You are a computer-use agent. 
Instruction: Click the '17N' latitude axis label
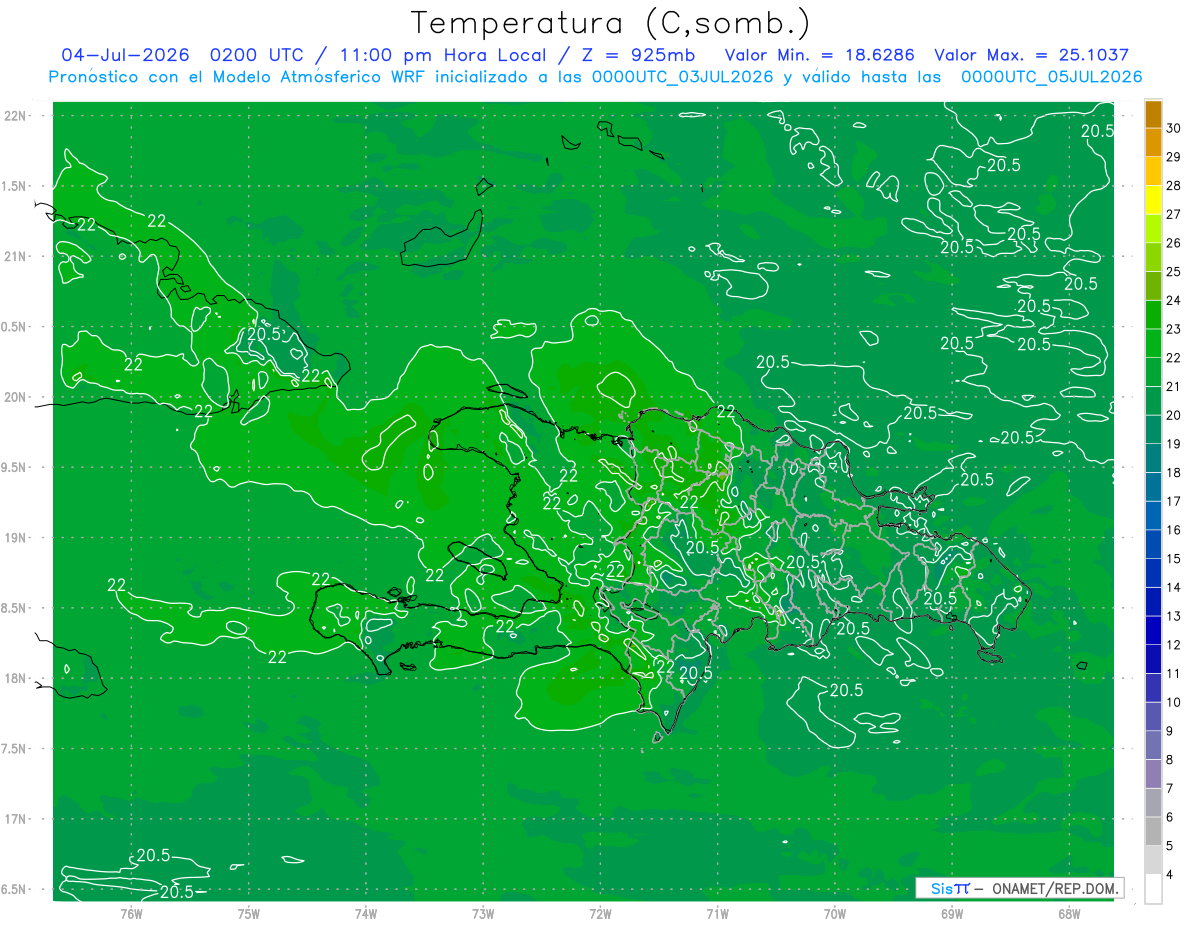(15, 819)
